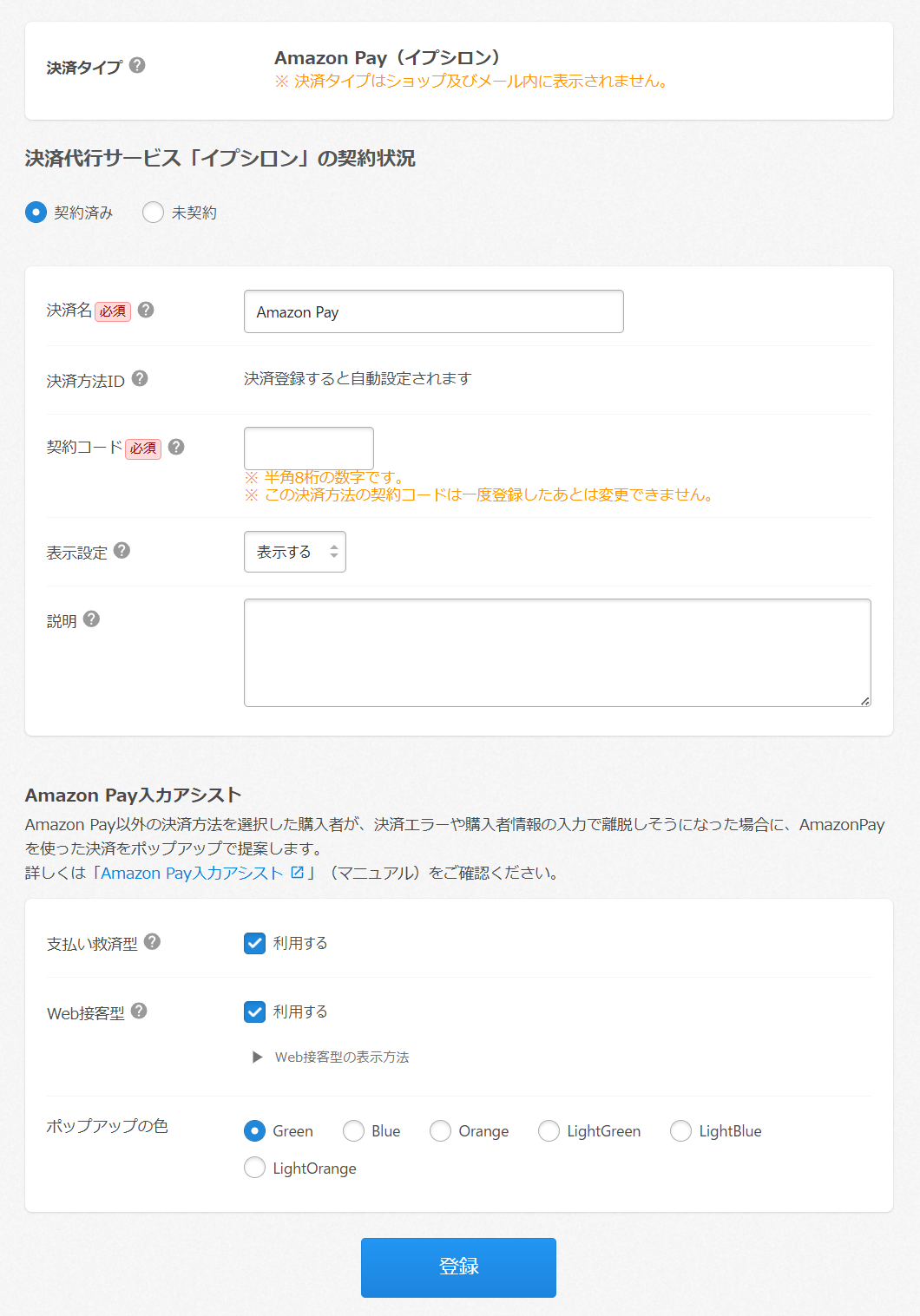Click help icon beside 決済名 label
Image resolution: width=920 pixels, height=1316 pixels.
coord(146,310)
